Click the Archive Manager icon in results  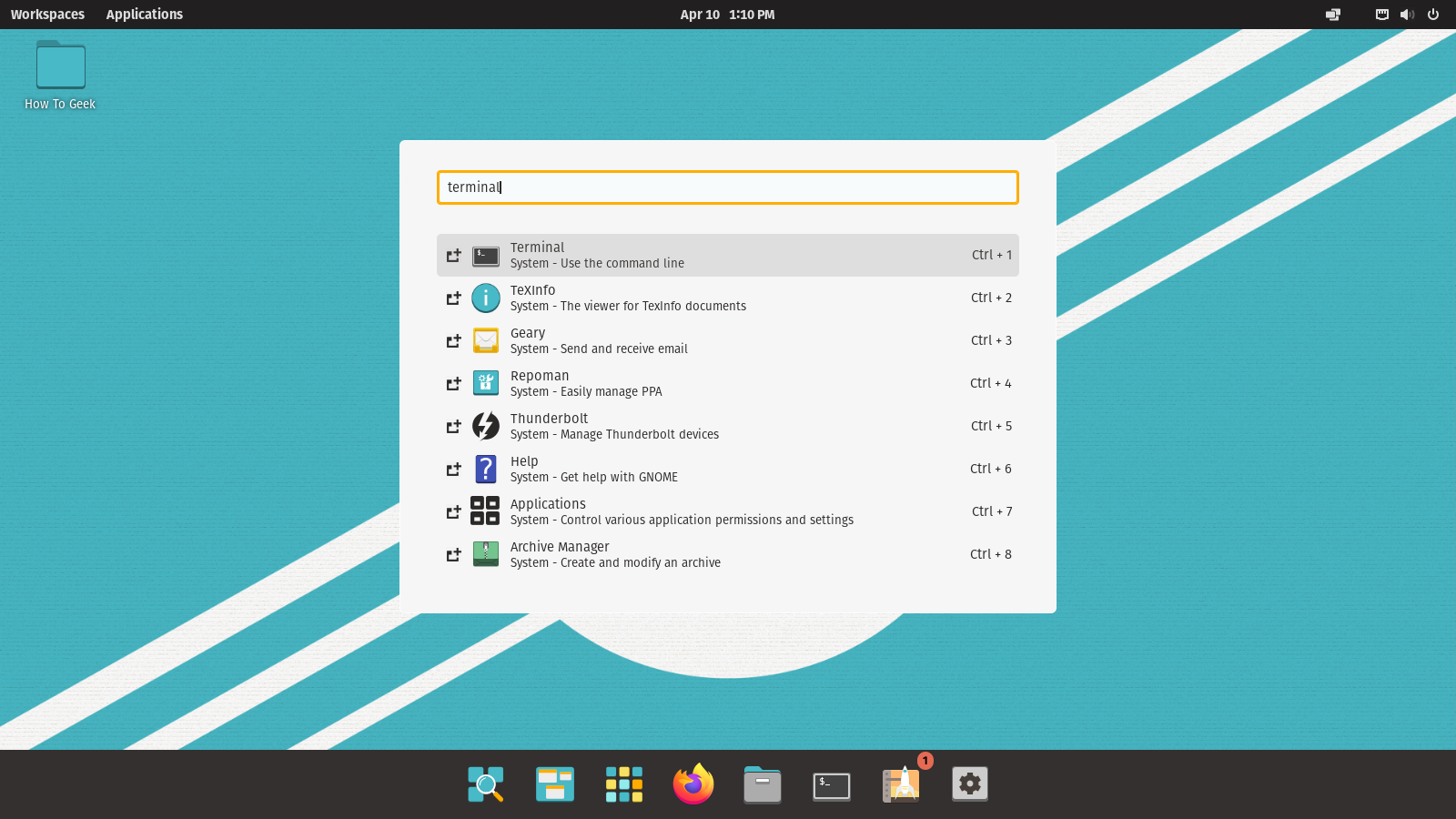(x=486, y=553)
